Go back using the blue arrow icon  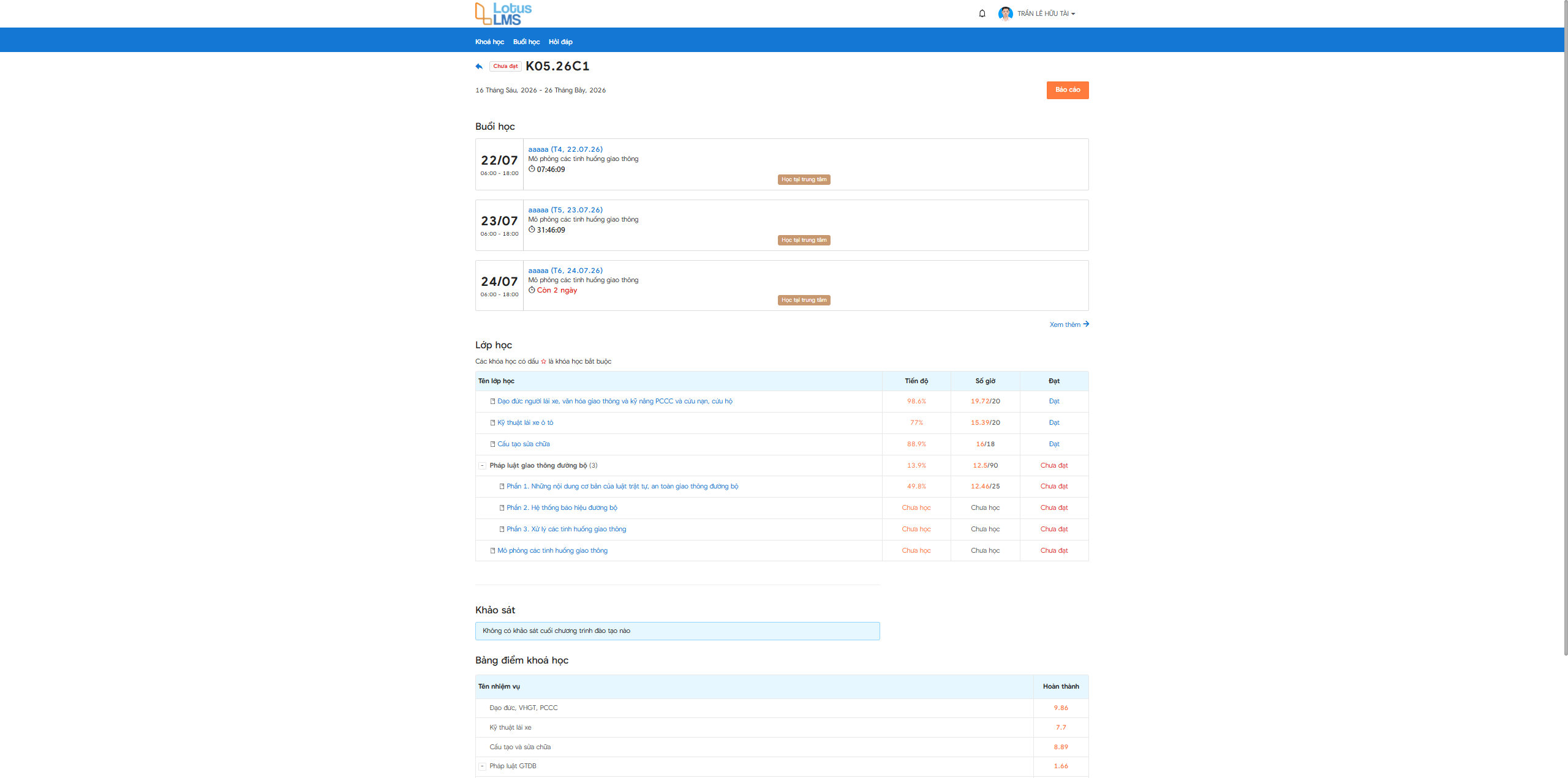tap(479, 66)
